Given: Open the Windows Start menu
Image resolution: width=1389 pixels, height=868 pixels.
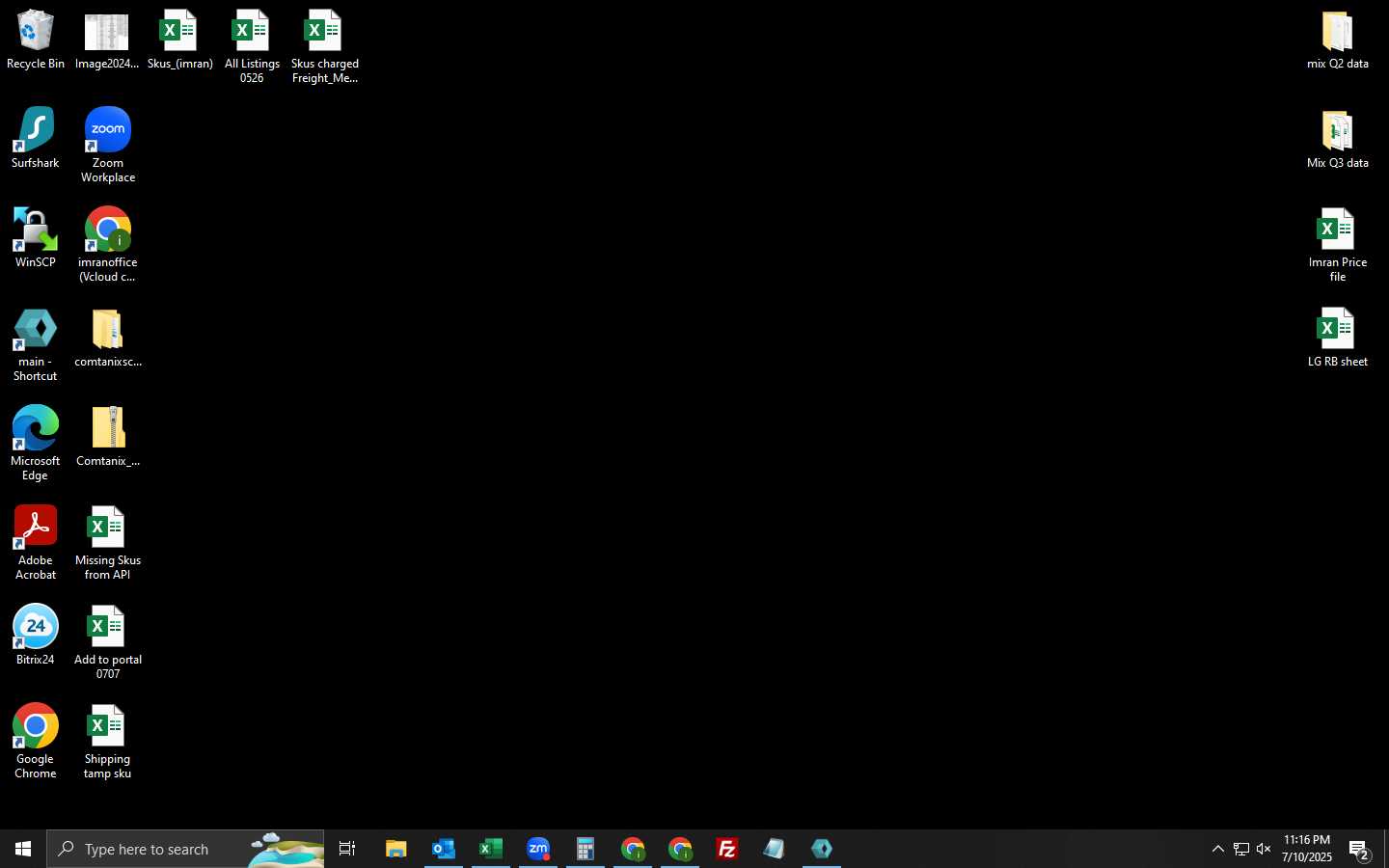Looking at the screenshot, I should point(23,849).
